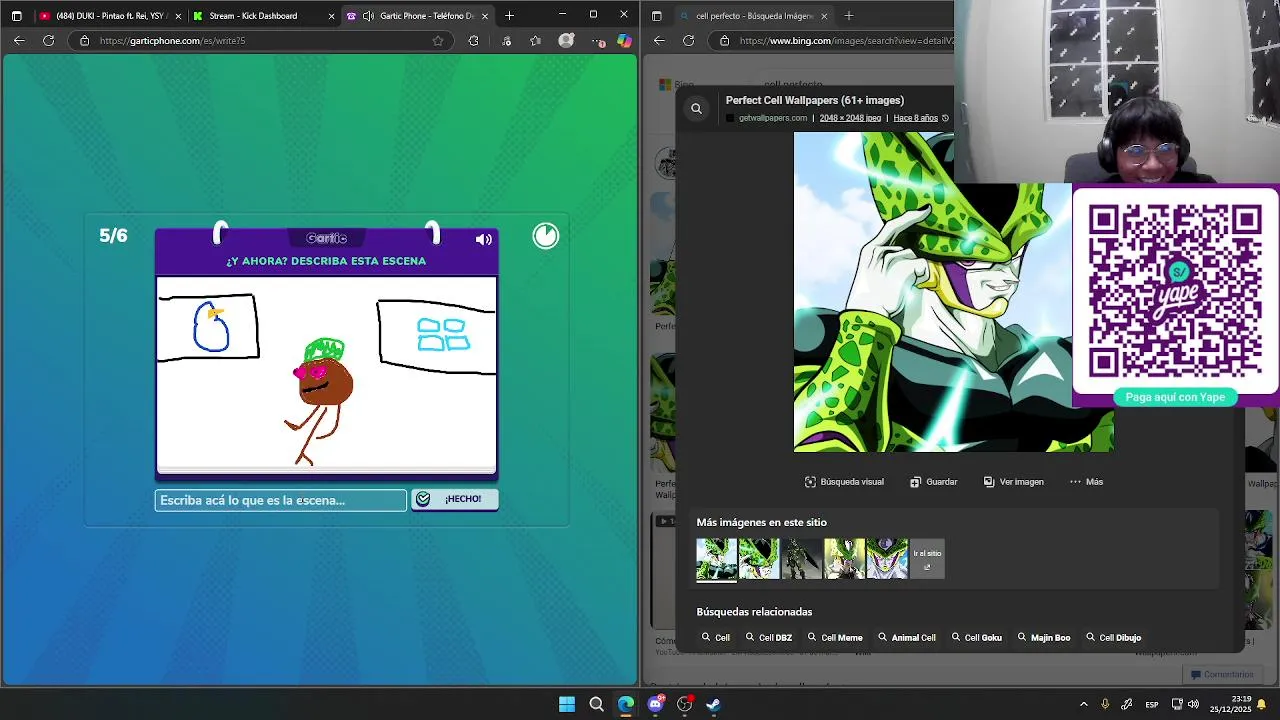Open a new tab in left browser
The height and width of the screenshot is (720, 1280).
[x=509, y=16]
